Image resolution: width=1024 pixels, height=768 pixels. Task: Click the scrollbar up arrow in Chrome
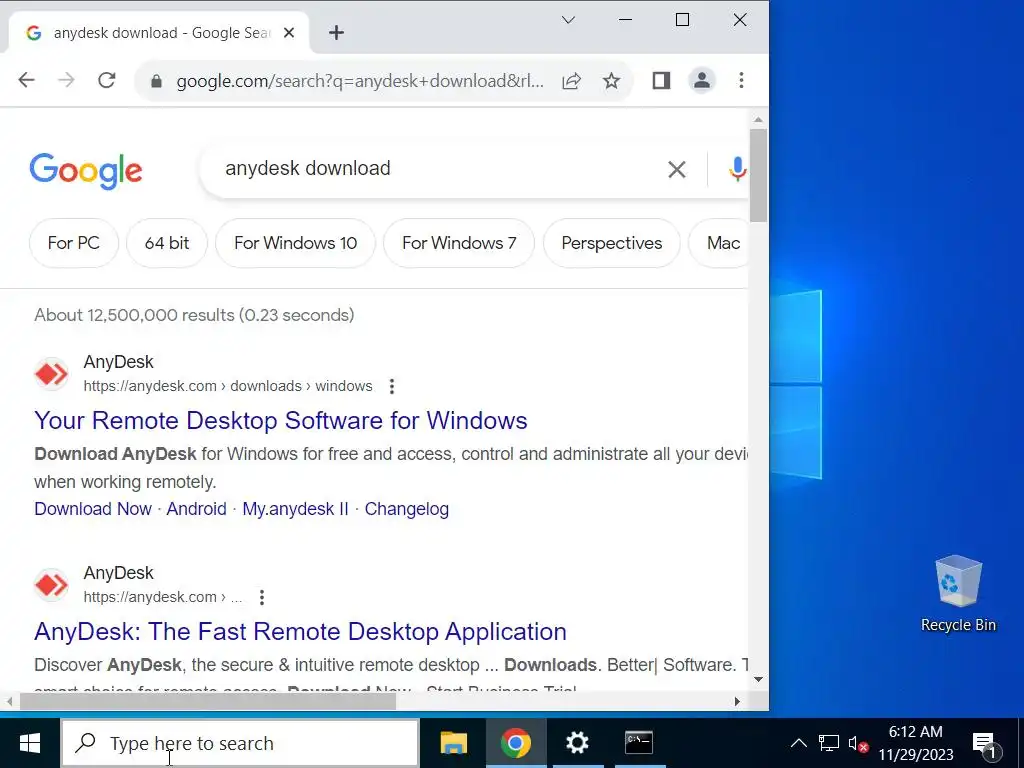[x=758, y=120]
